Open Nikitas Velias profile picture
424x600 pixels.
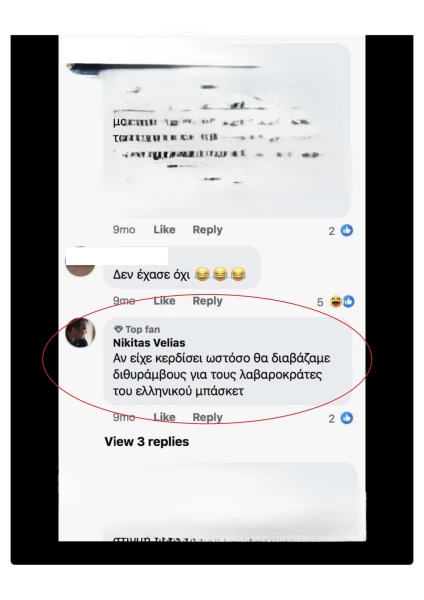(x=80, y=332)
